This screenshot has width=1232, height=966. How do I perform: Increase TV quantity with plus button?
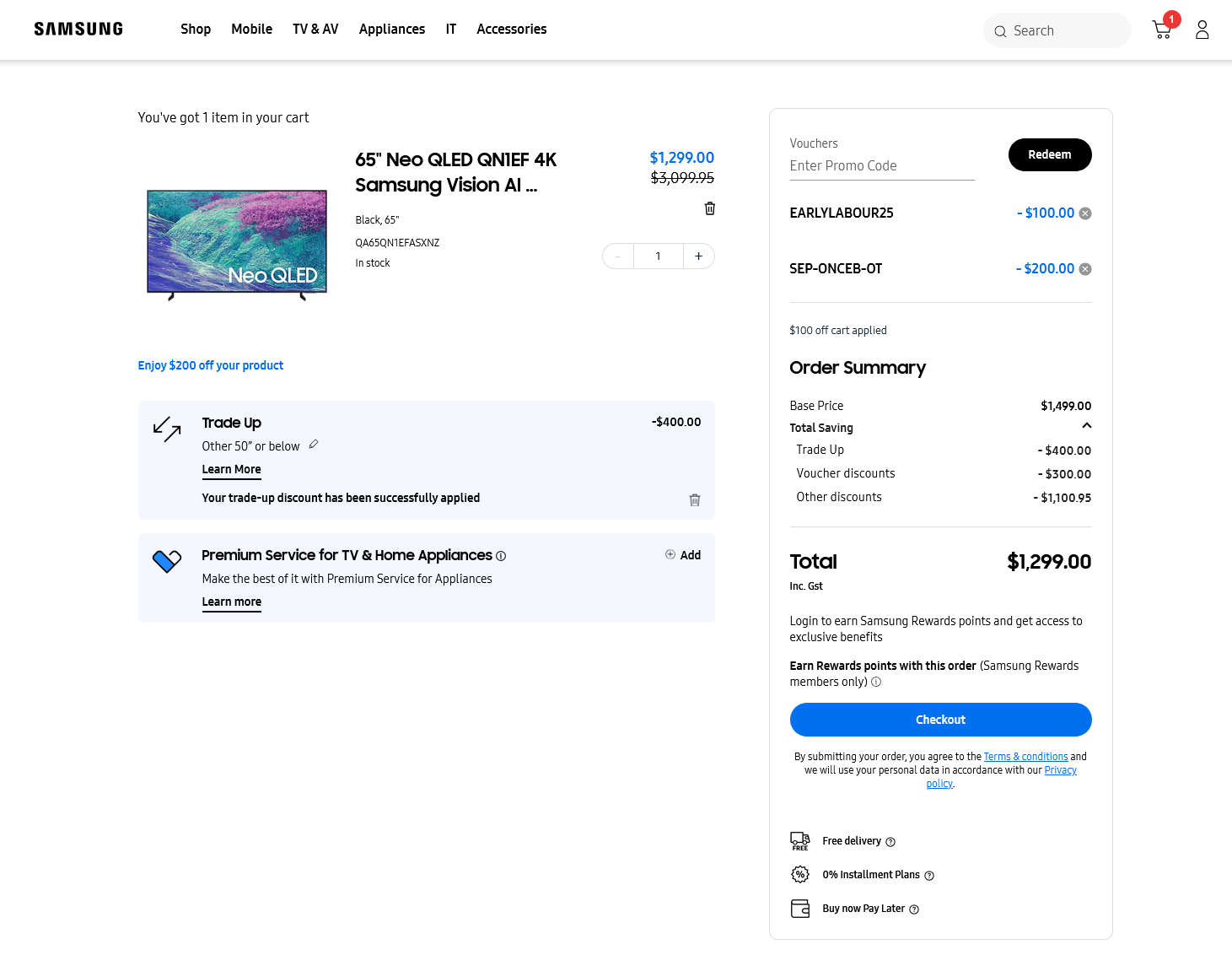698,256
